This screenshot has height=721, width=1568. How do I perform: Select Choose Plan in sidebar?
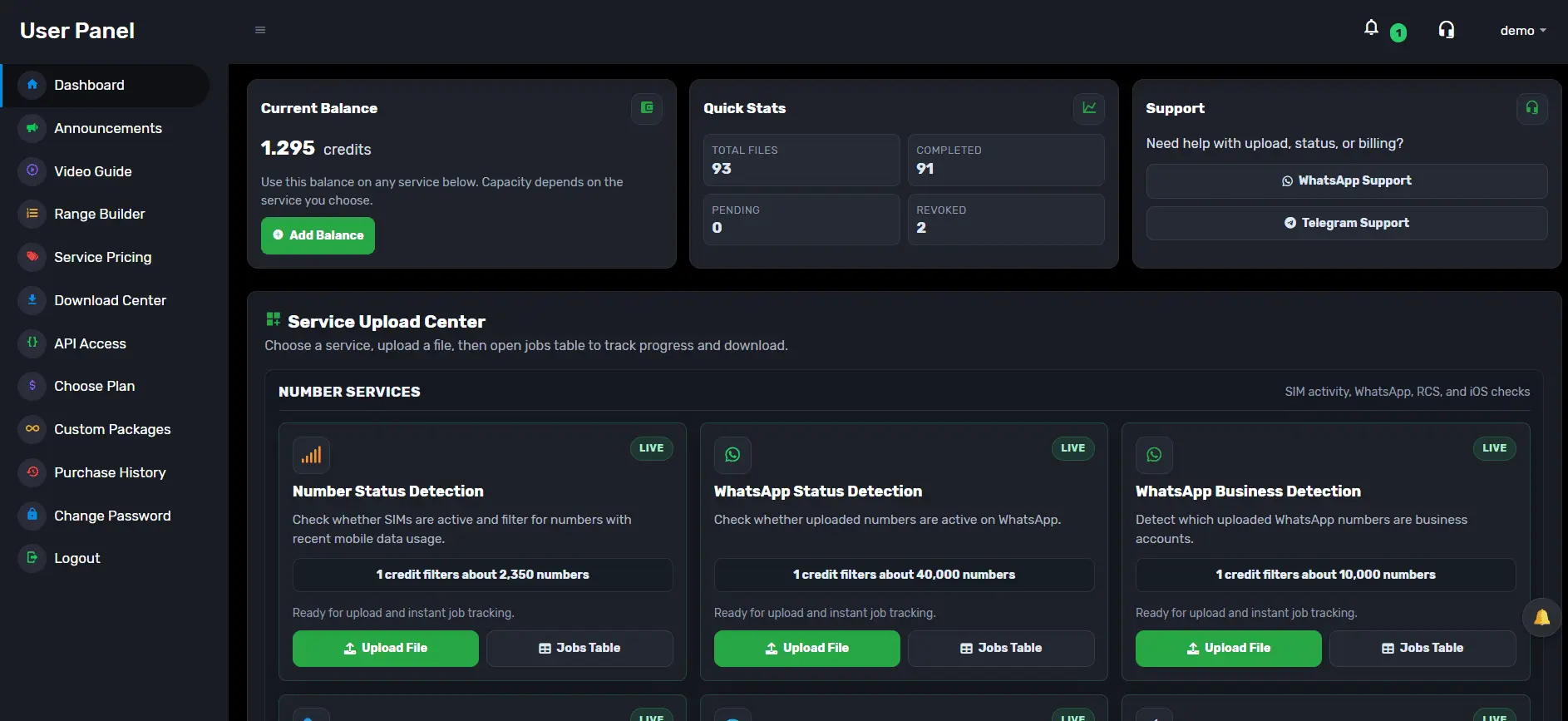(x=106, y=386)
